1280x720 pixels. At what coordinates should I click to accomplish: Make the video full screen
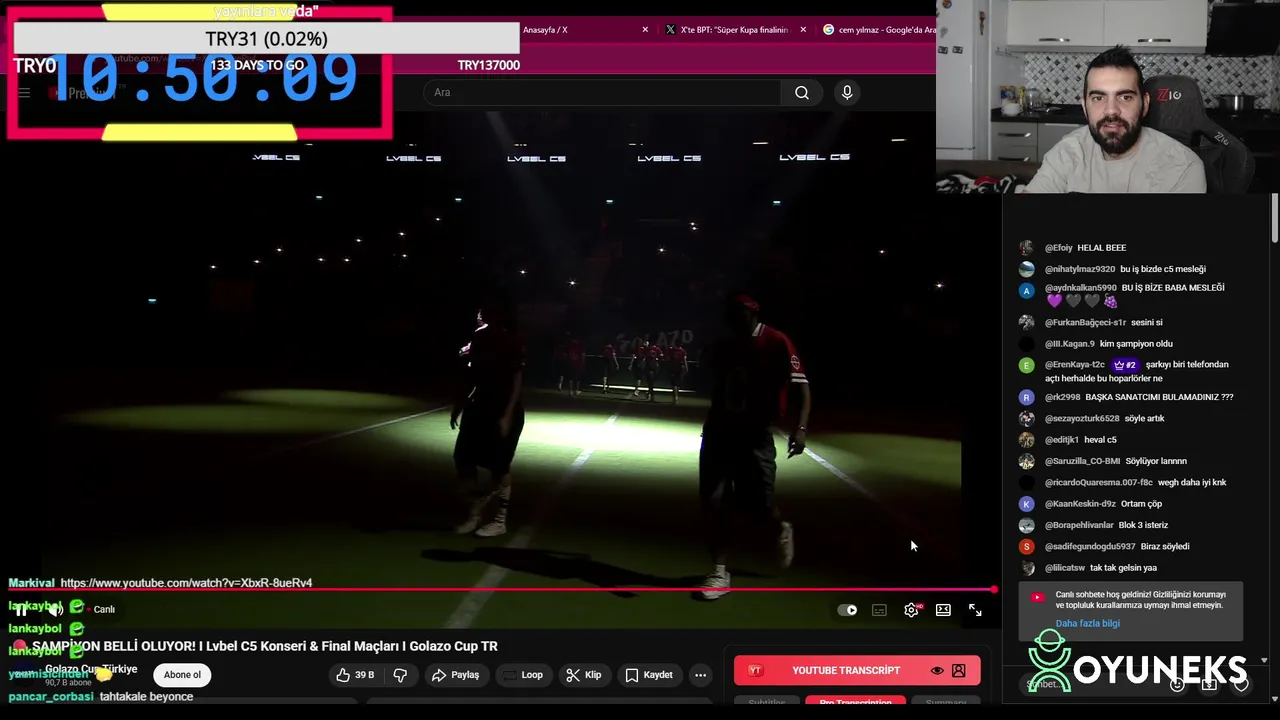975,610
